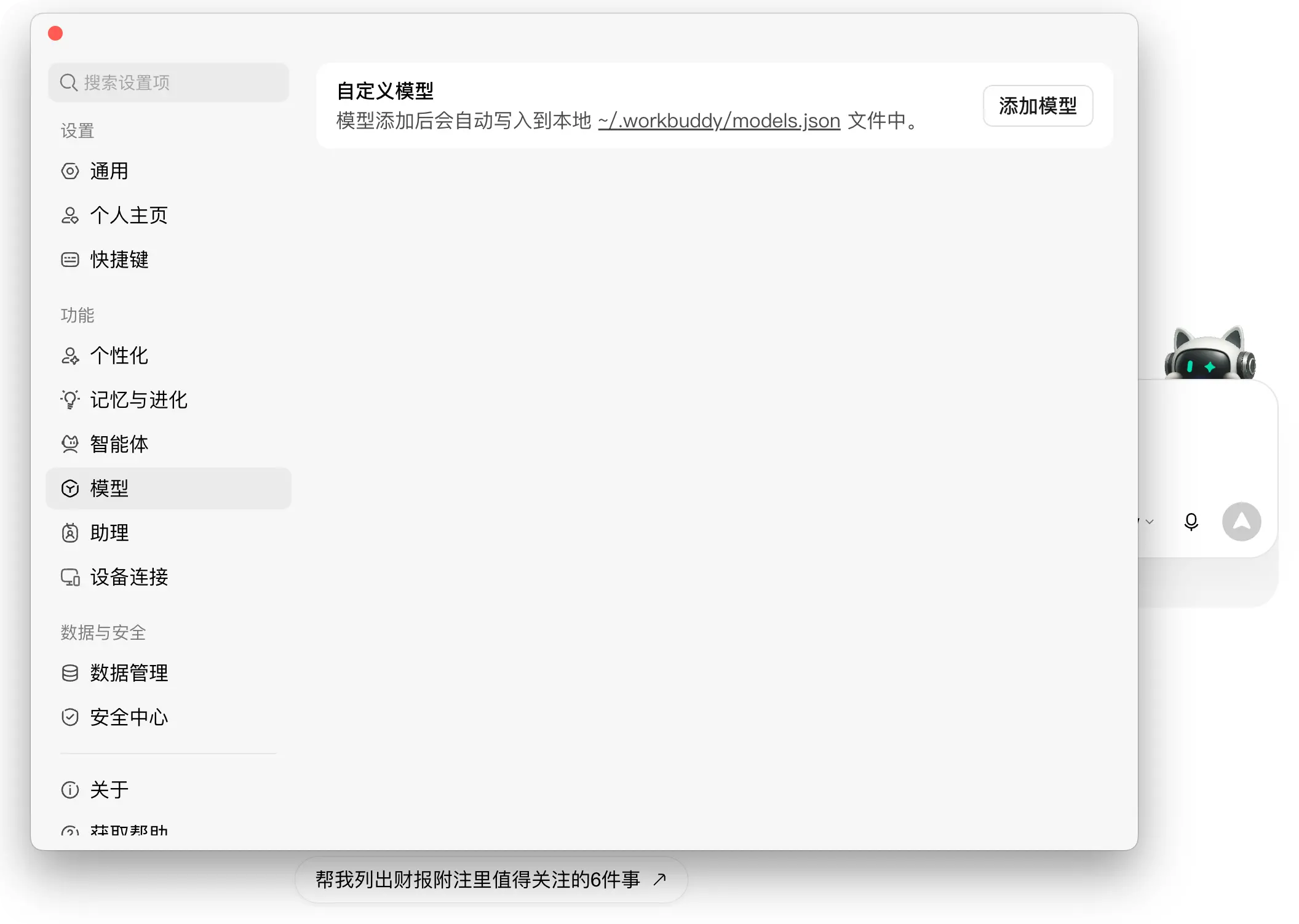Expand the dropdown chevron beside the microphone

click(x=1150, y=522)
